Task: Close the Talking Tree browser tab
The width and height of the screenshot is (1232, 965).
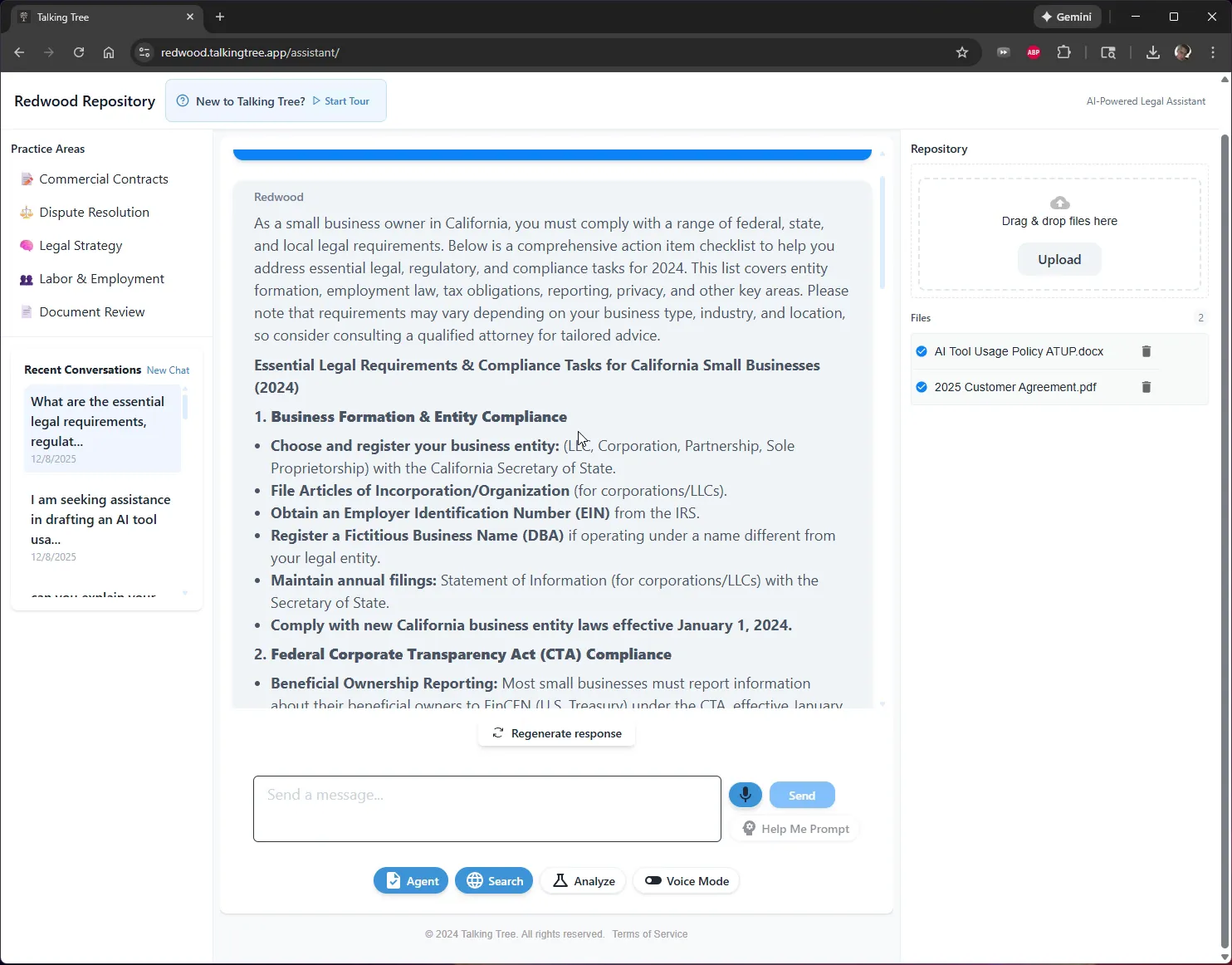Action: 190,17
